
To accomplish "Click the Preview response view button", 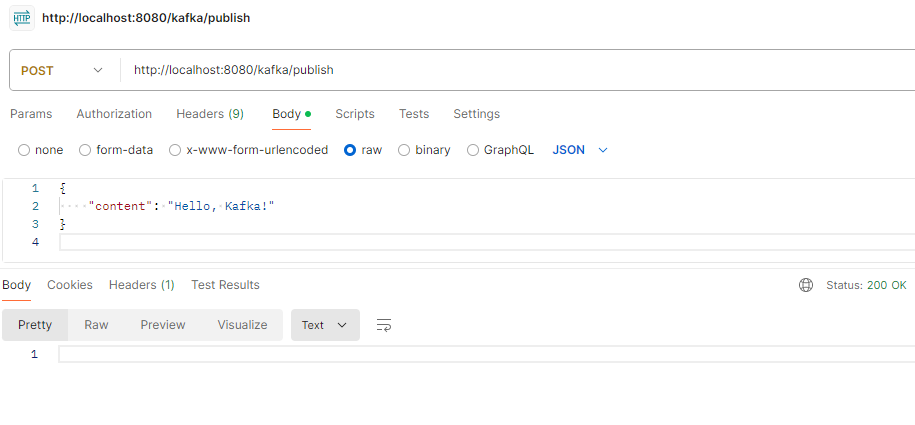I will [x=163, y=325].
